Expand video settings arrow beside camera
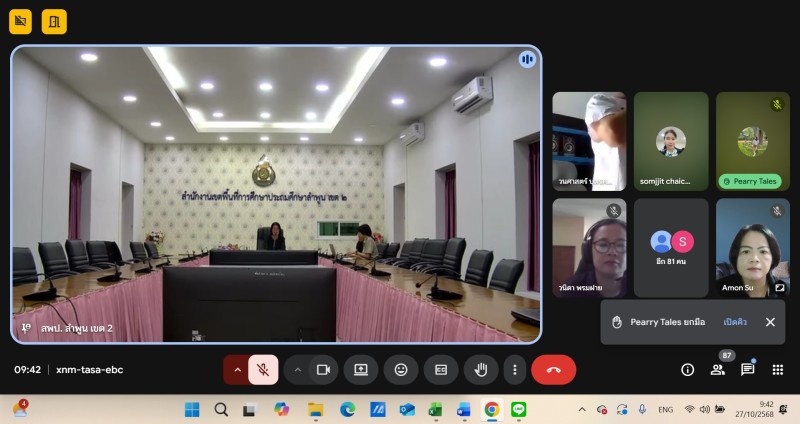Viewport: 800px width, 424px height. [x=297, y=369]
